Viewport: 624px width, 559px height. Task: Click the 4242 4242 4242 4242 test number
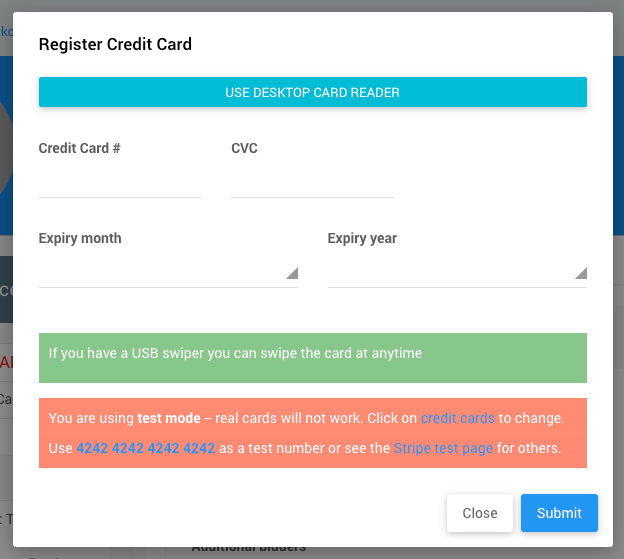click(x=146, y=448)
